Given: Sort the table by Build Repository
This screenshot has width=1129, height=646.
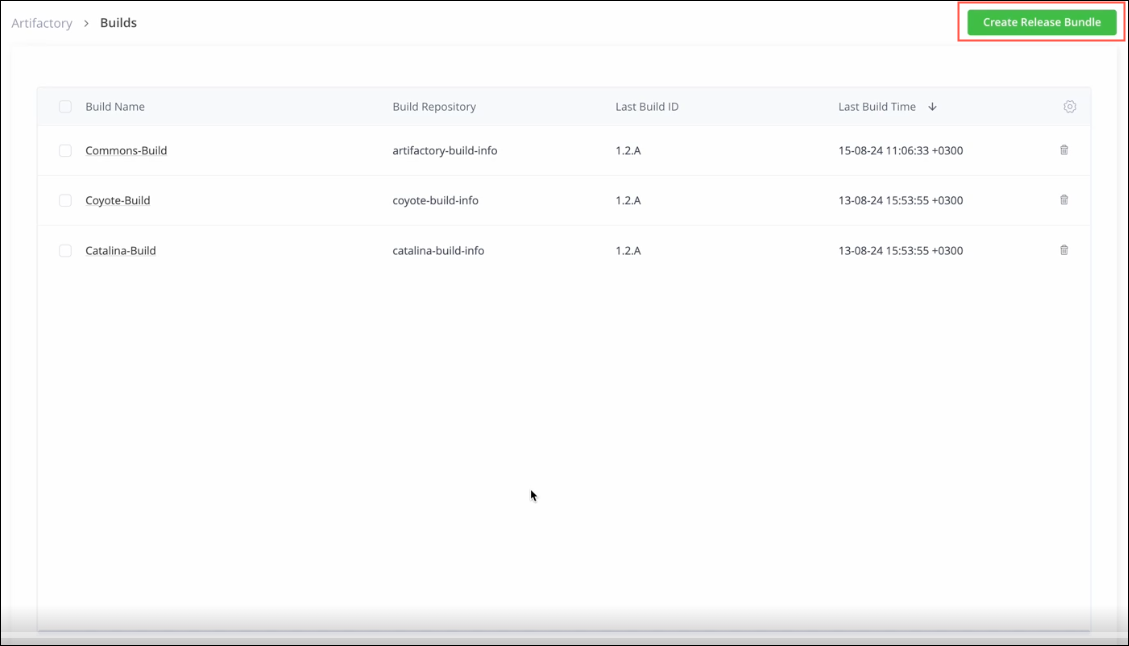Looking at the screenshot, I should pos(434,106).
